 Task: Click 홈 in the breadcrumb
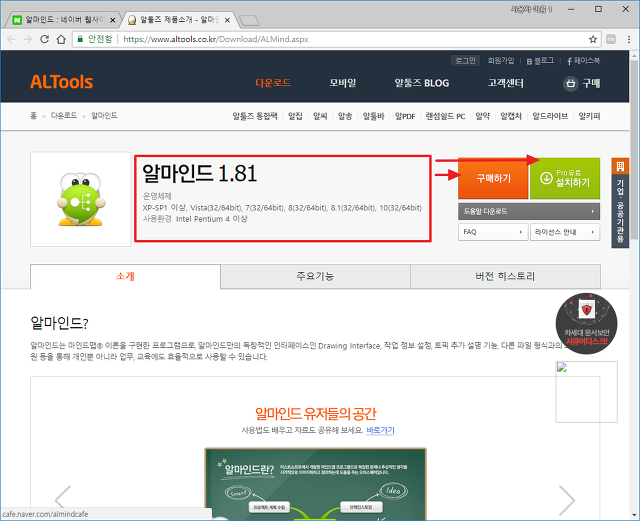pos(33,116)
